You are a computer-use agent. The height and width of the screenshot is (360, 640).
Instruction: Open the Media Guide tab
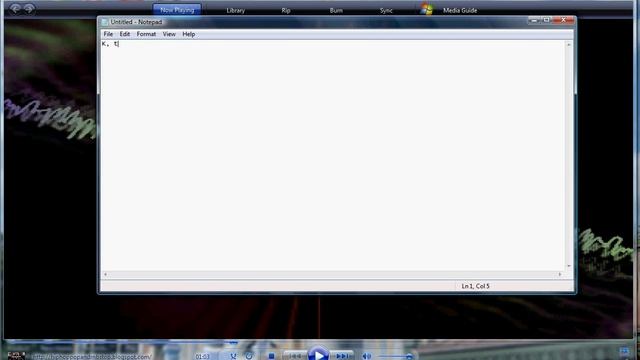pyautogui.click(x=460, y=11)
